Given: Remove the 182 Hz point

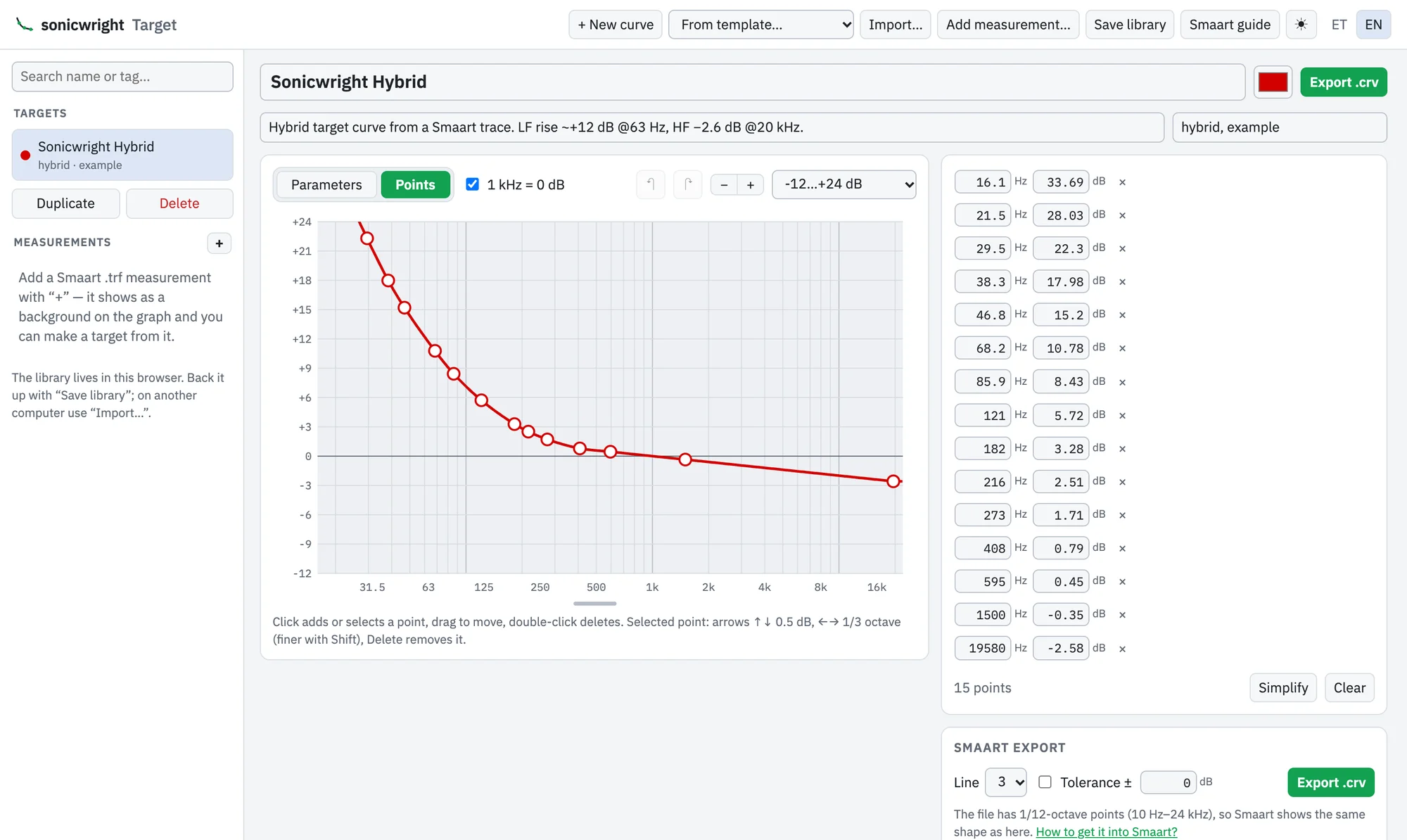Looking at the screenshot, I should [1122, 448].
